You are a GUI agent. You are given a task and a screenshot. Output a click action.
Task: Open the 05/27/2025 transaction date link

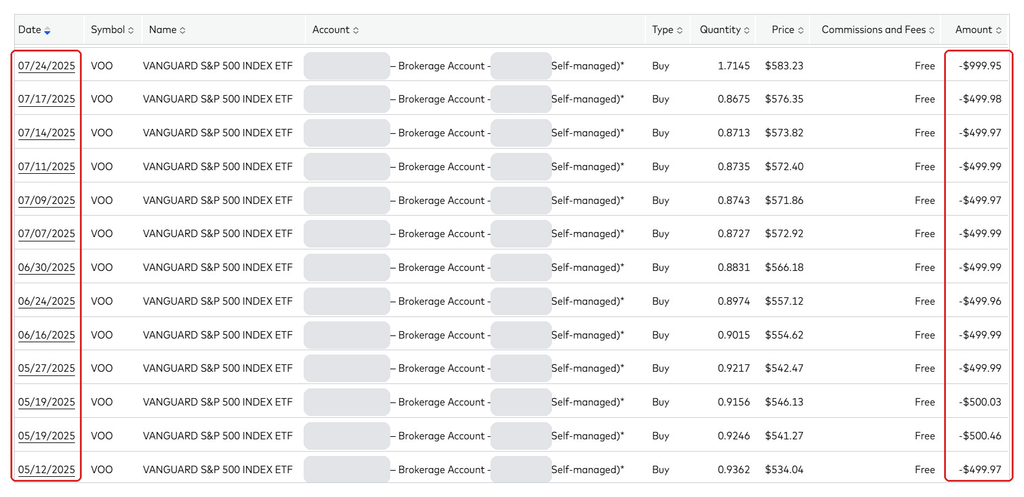(46, 368)
